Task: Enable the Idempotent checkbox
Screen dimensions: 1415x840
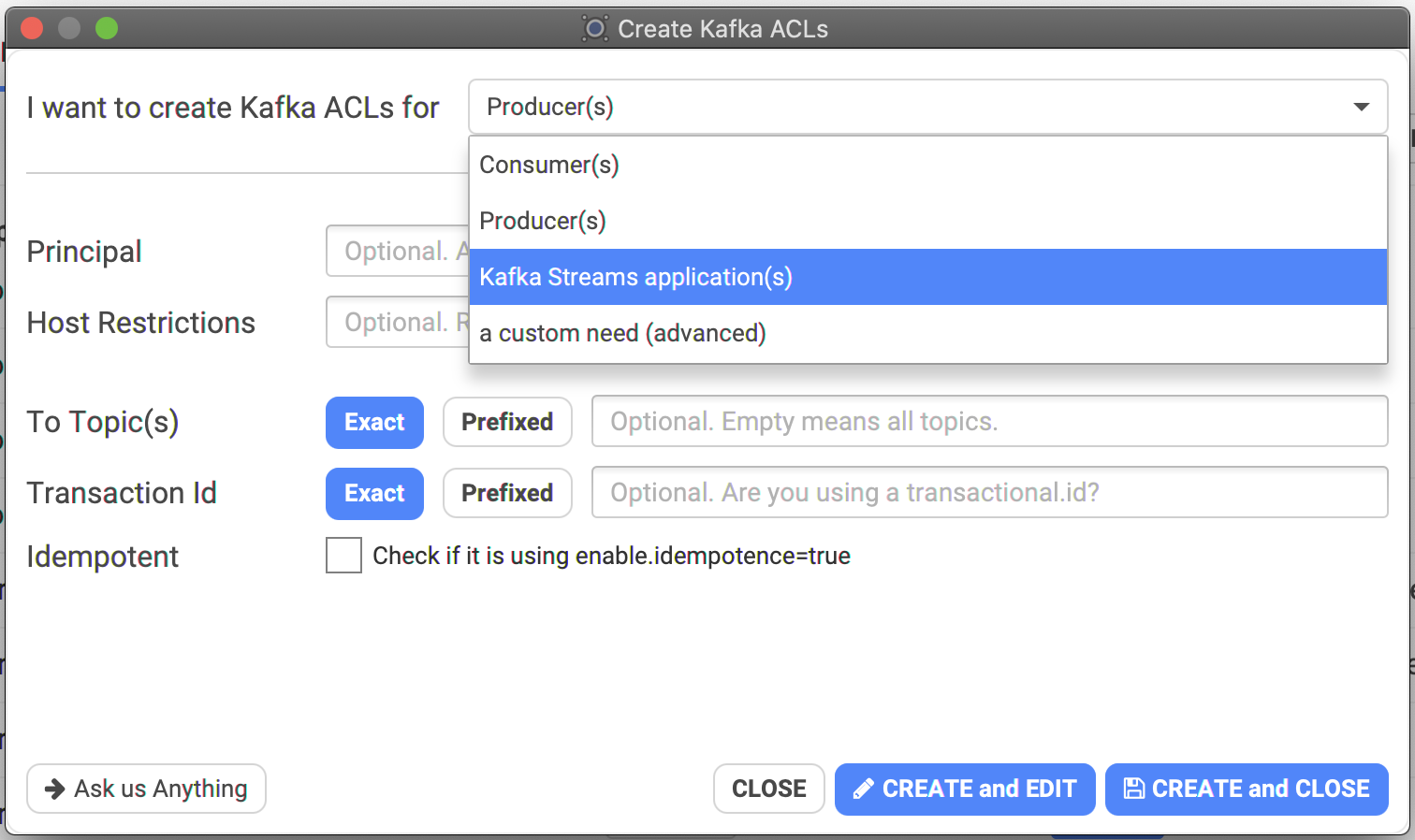Action: 343,556
